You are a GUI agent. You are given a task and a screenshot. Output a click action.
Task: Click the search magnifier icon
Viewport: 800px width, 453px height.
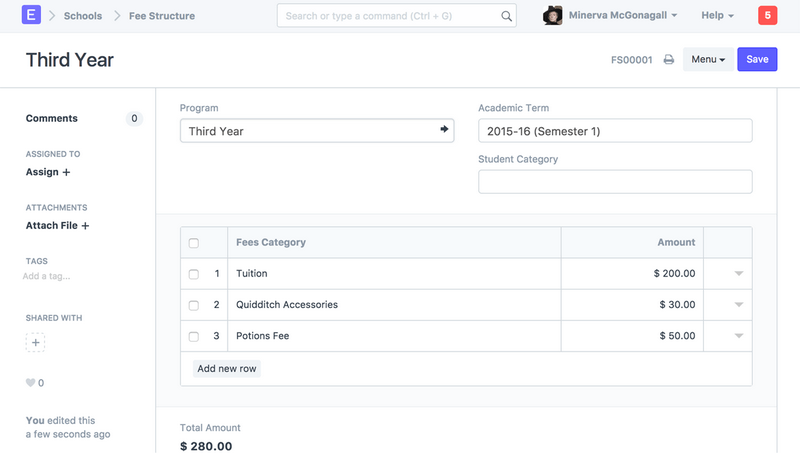pyautogui.click(x=506, y=16)
